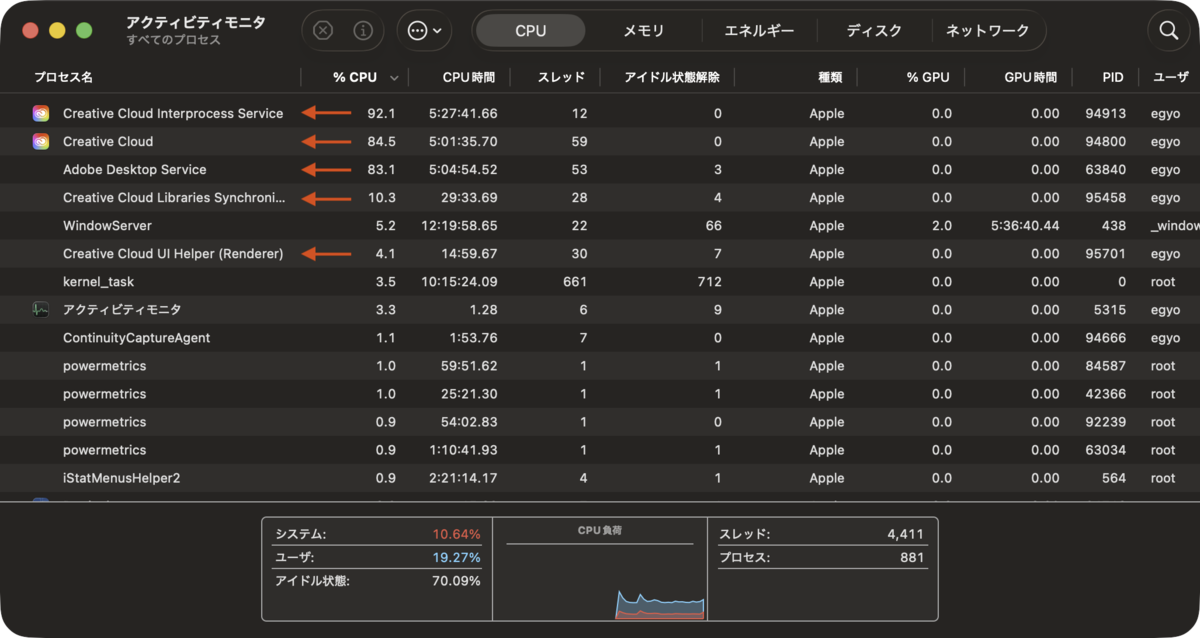Click PID value 94913
The width and height of the screenshot is (1200, 638).
(1106, 113)
